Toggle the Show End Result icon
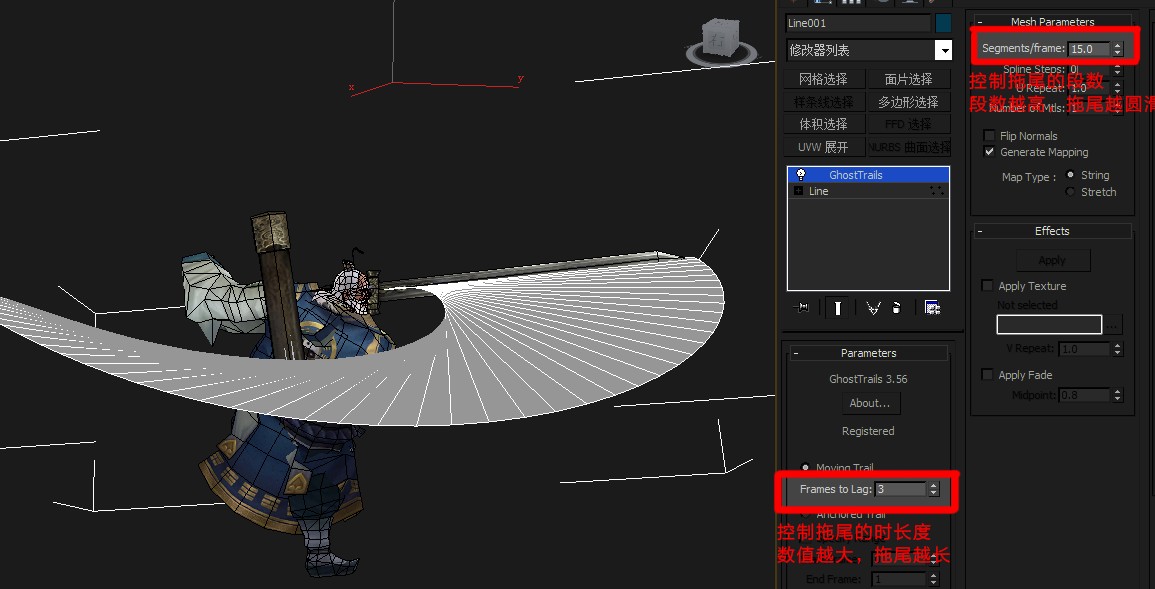This screenshot has height=589, width=1155. [837, 308]
